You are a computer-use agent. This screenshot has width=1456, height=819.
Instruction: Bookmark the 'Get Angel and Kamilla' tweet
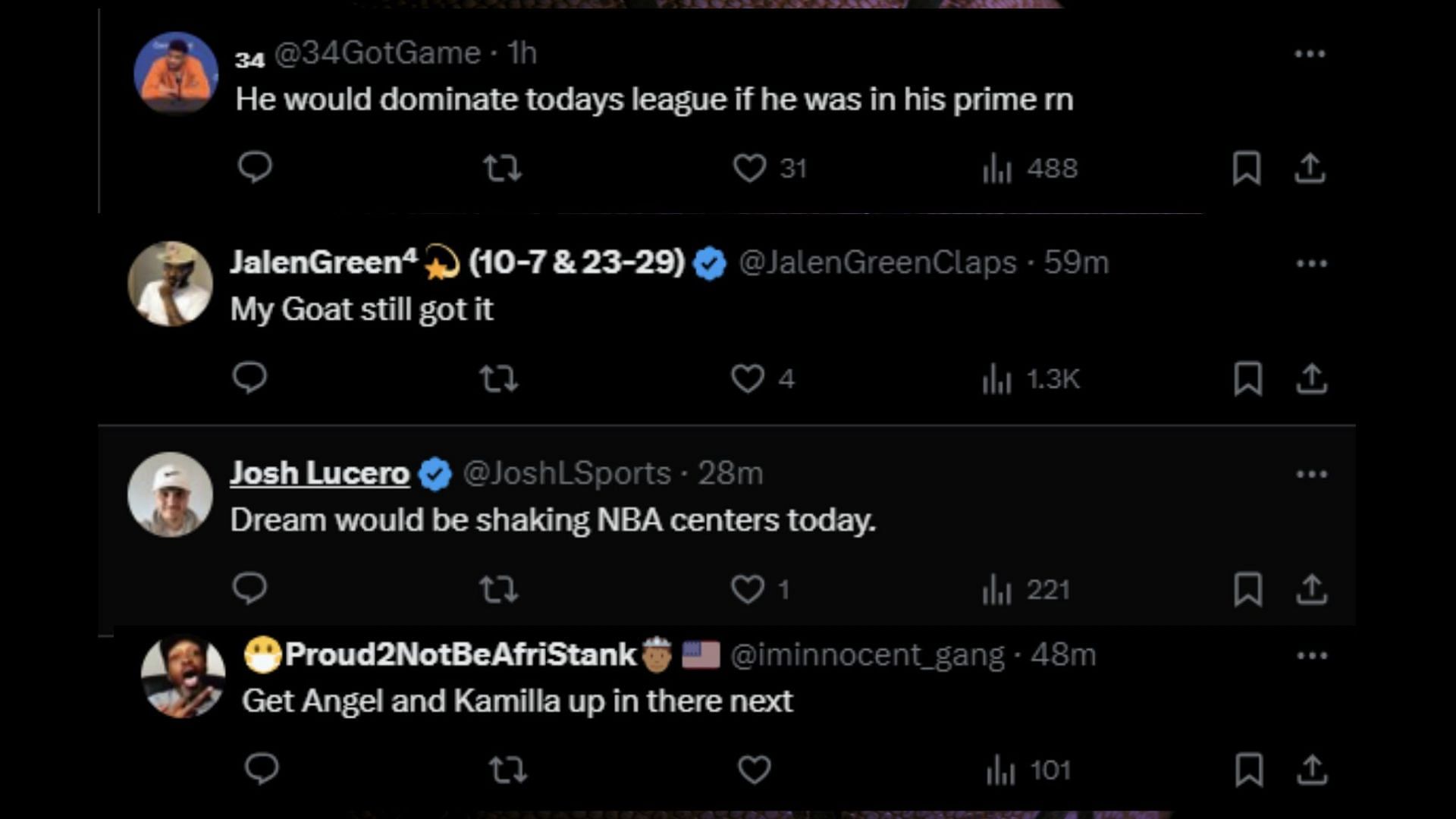tap(1248, 770)
